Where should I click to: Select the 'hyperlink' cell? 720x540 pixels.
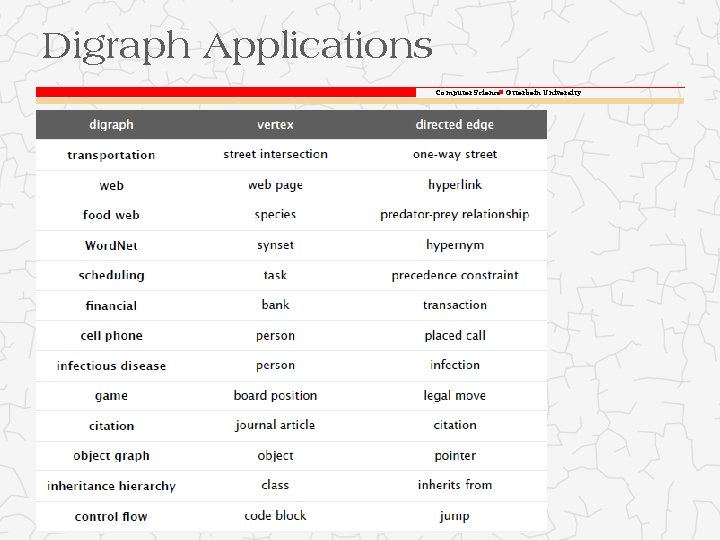click(455, 185)
